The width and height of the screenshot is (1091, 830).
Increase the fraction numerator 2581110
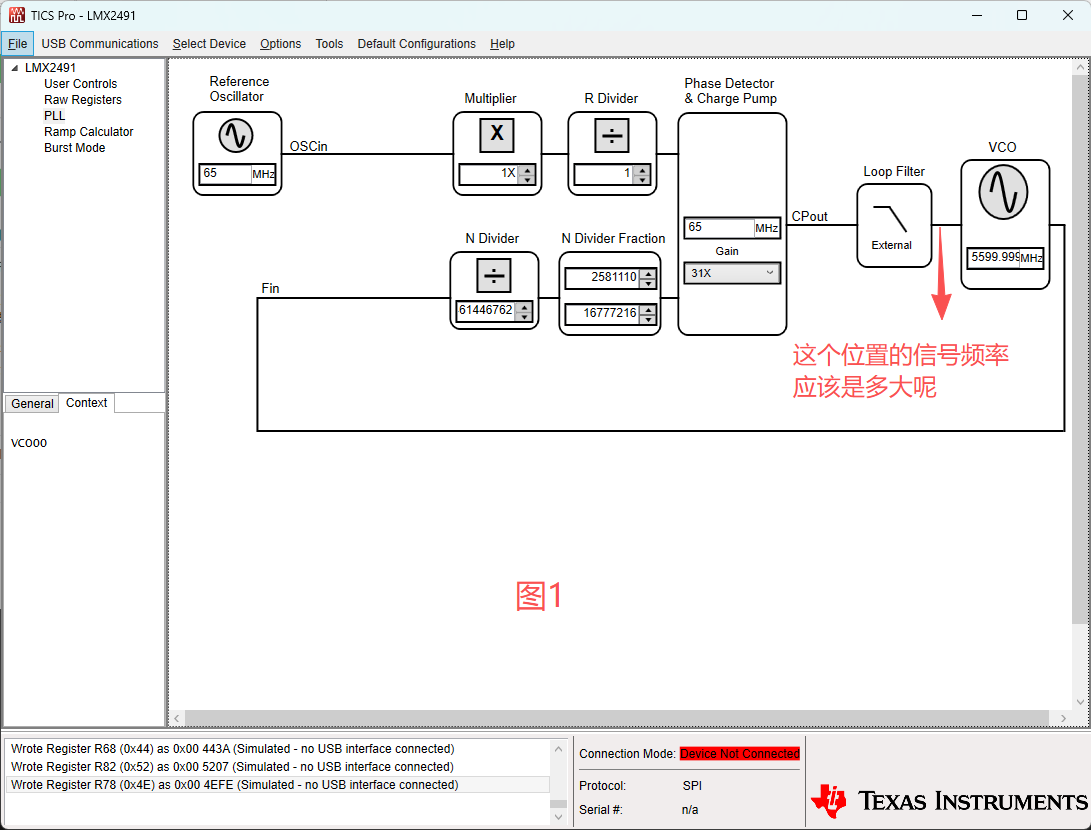(648, 273)
